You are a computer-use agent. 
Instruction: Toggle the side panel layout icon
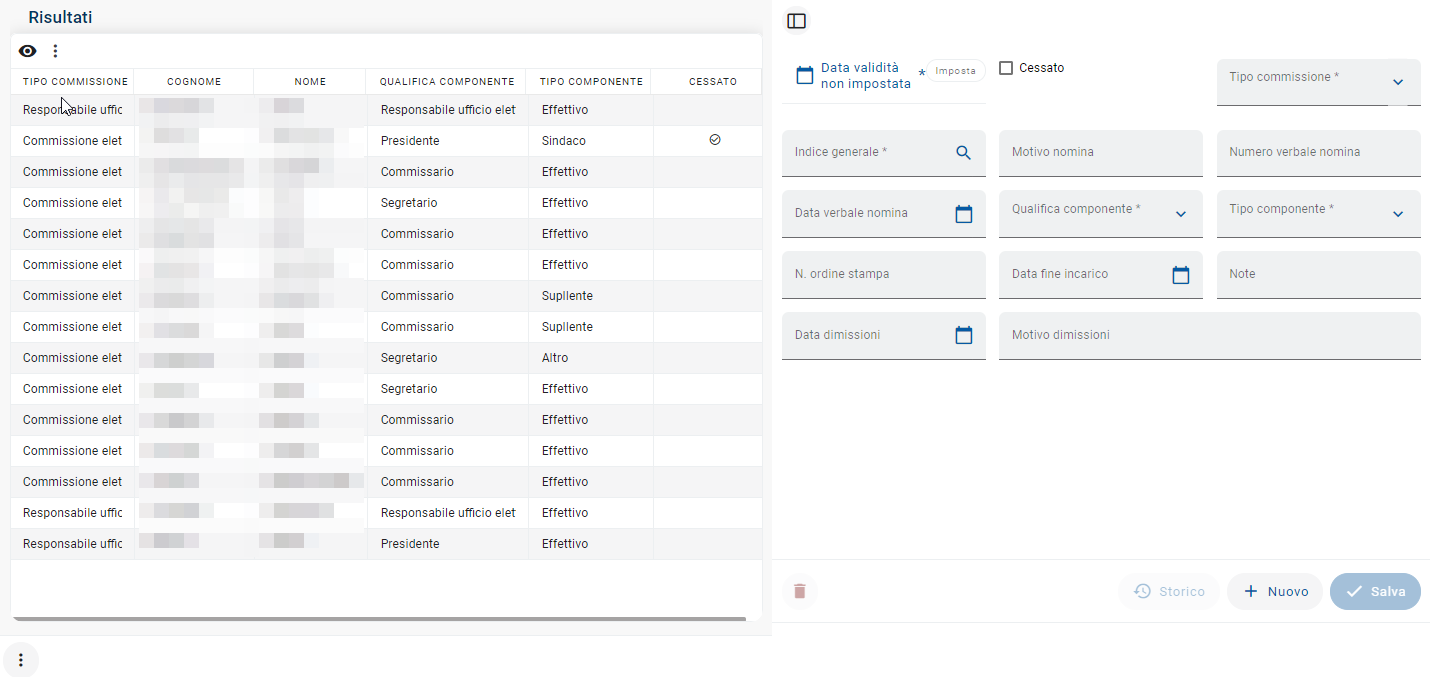[797, 21]
